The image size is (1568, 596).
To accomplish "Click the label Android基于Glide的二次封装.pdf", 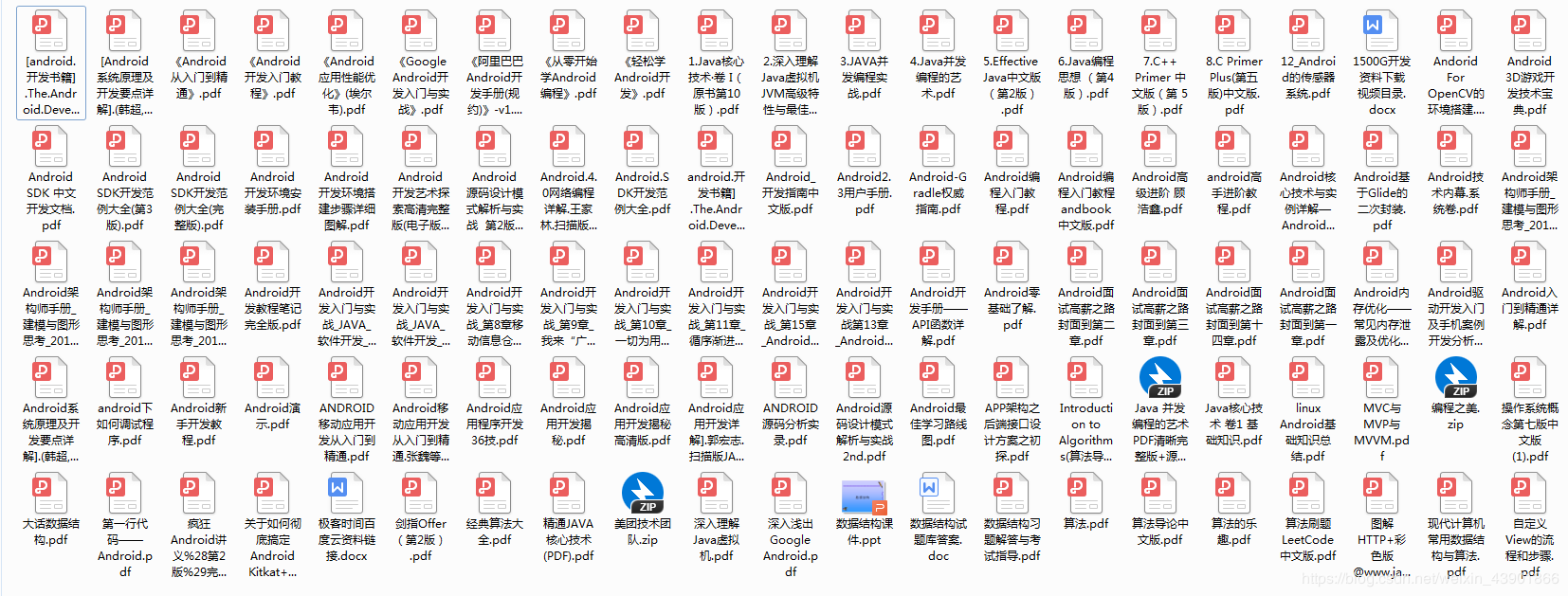I will (1382, 201).
